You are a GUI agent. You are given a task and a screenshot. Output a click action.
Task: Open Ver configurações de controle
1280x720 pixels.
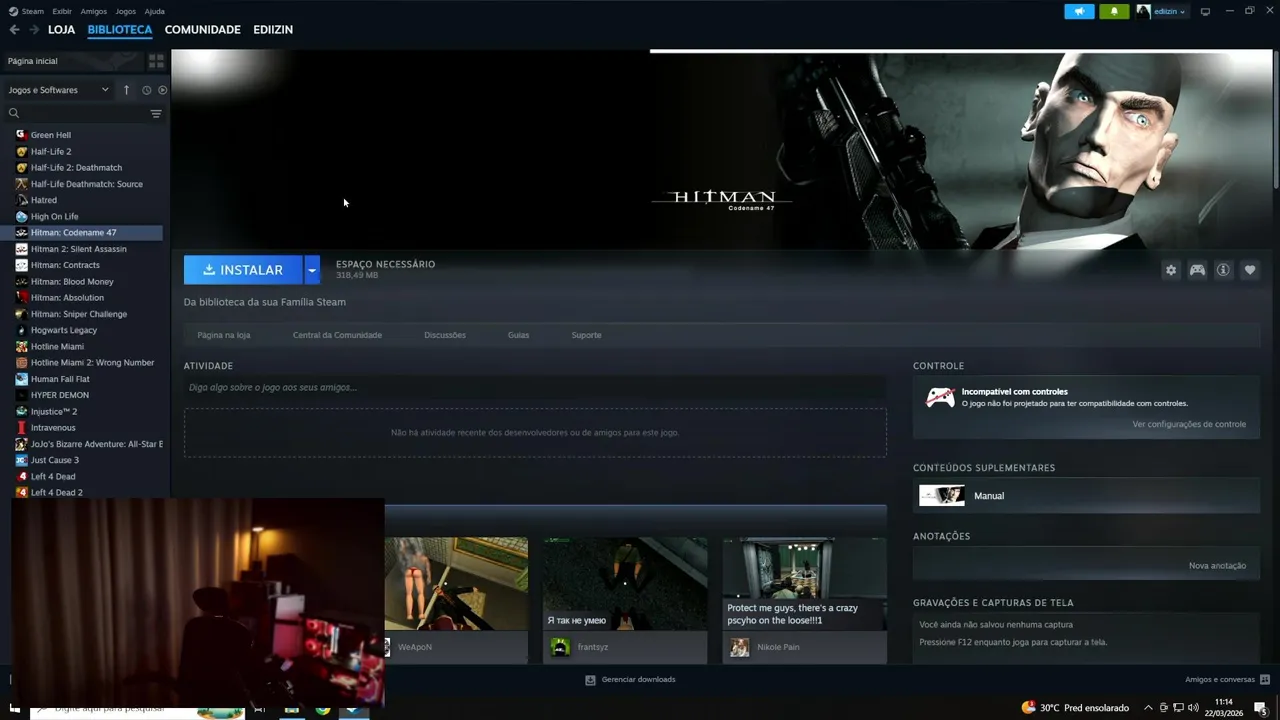tap(1189, 424)
